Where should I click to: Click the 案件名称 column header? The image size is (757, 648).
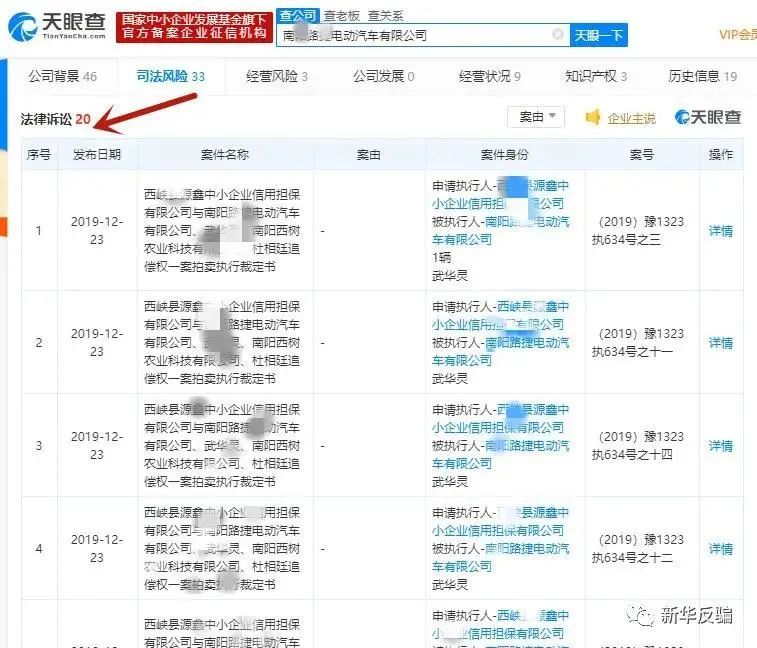point(225,155)
